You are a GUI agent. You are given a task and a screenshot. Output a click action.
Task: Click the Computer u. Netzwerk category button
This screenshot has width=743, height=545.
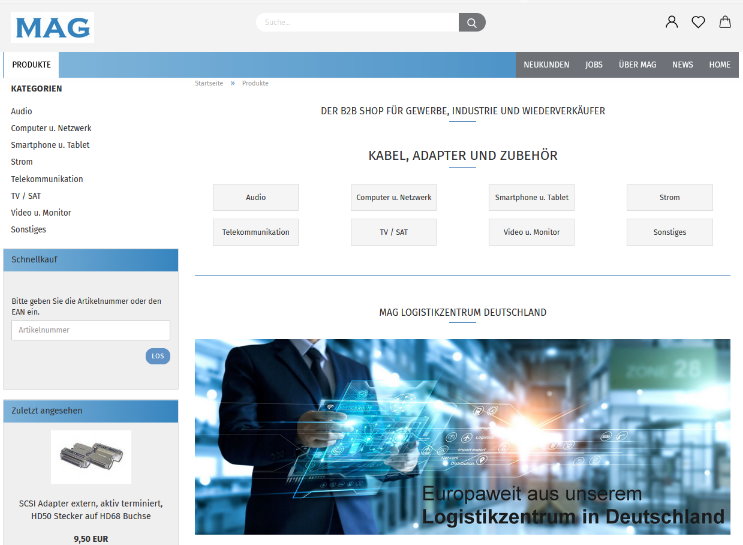click(x=394, y=197)
